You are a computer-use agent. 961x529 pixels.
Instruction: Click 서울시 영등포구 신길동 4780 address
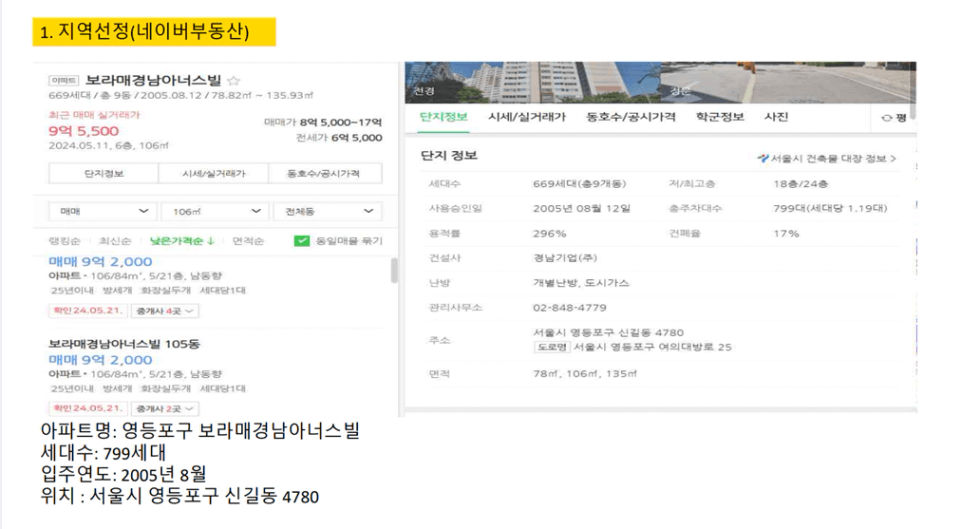point(608,333)
